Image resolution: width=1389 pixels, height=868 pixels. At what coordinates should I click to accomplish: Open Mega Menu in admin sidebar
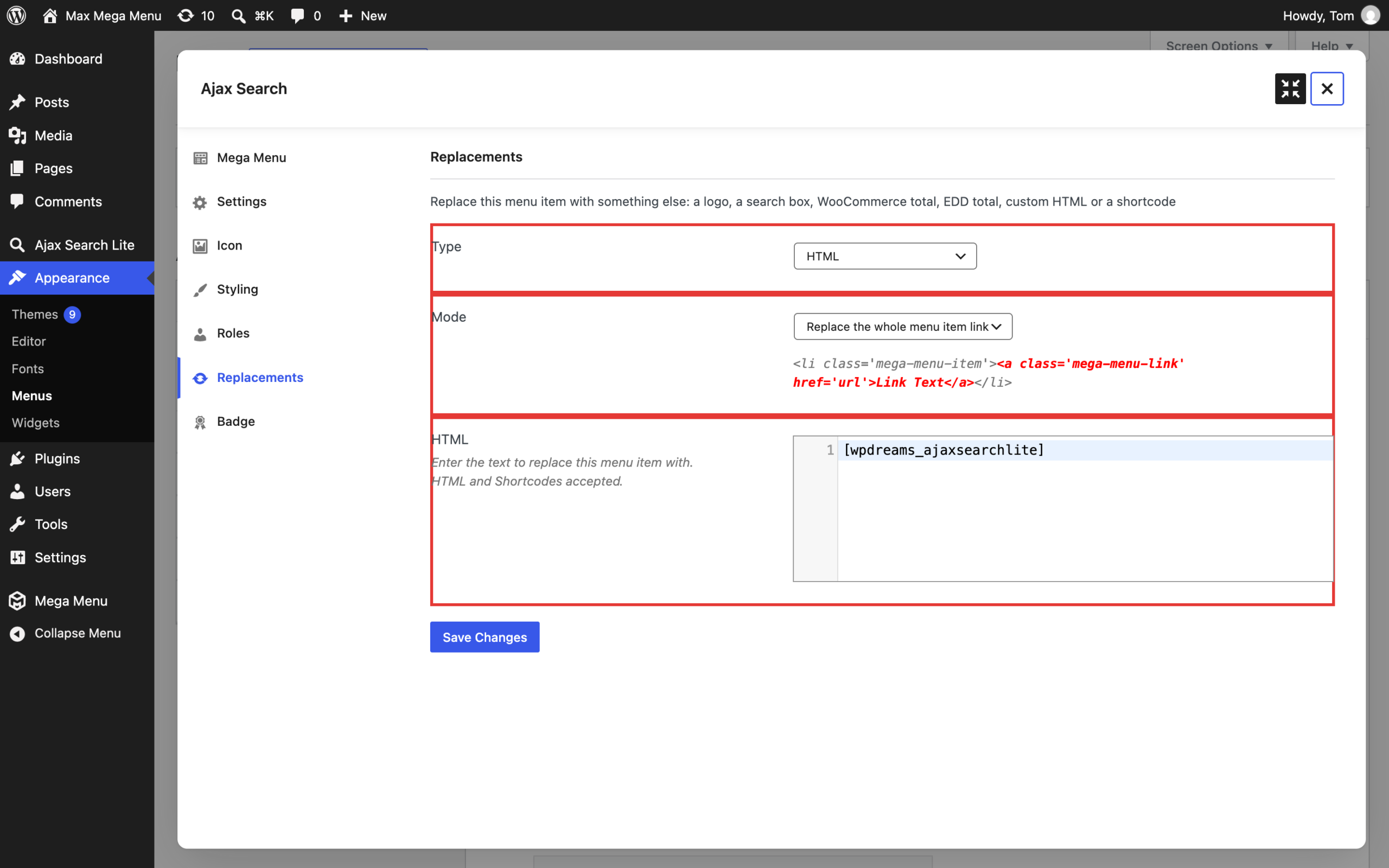point(77,601)
